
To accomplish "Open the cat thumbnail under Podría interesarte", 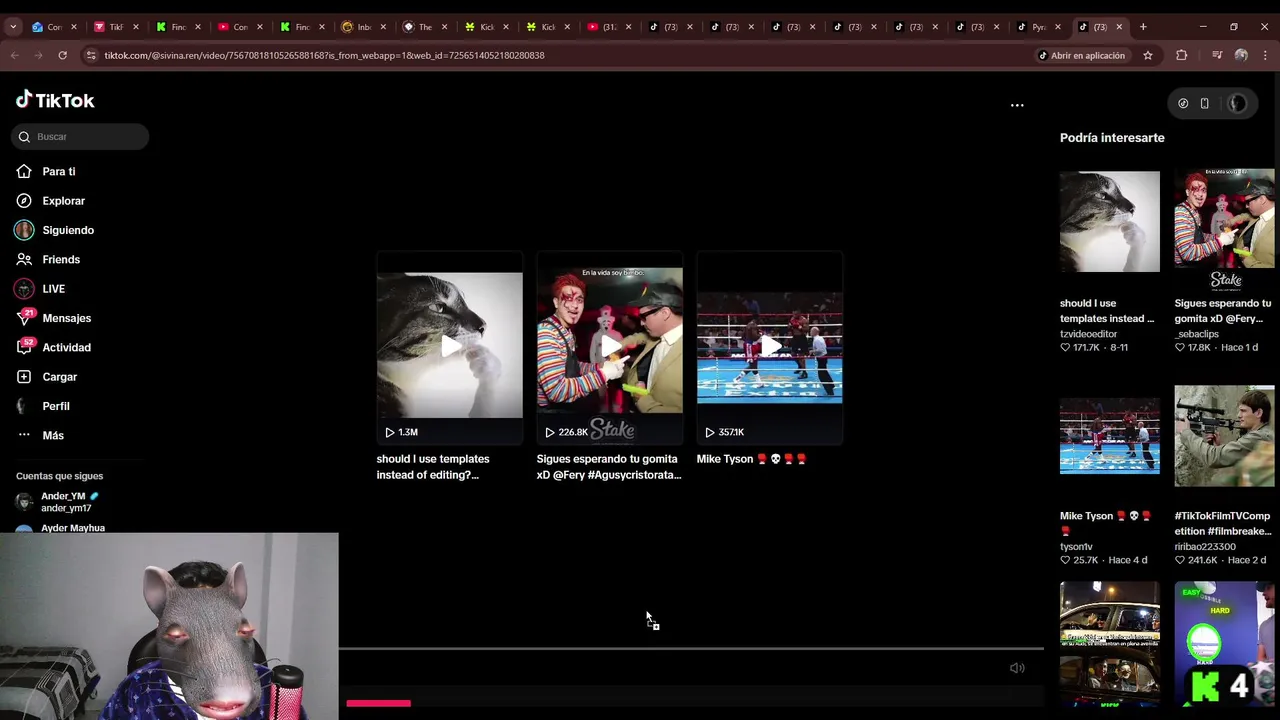I will point(1110,222).
